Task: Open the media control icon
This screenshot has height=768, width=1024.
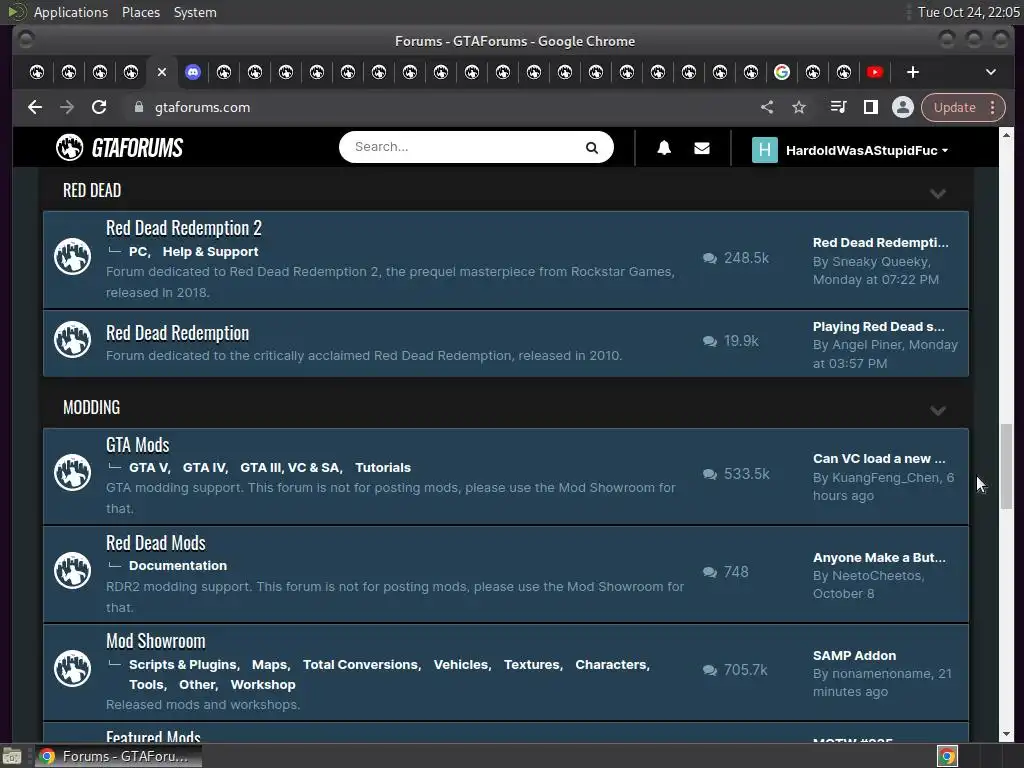Action: tap(838, 107)
